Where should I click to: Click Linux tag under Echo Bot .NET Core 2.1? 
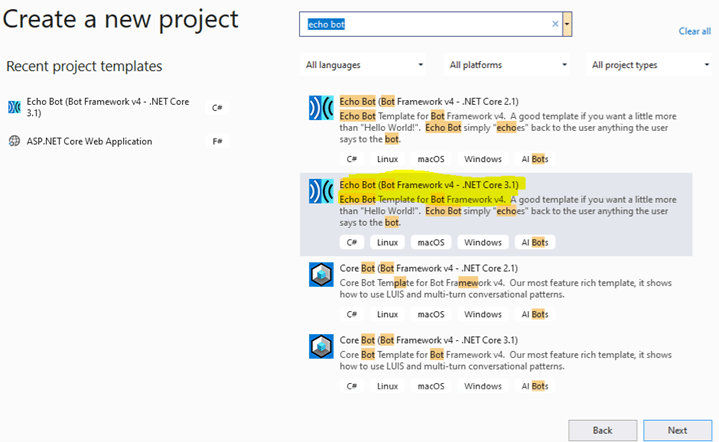pyautogui.click(x=387, y=159)
